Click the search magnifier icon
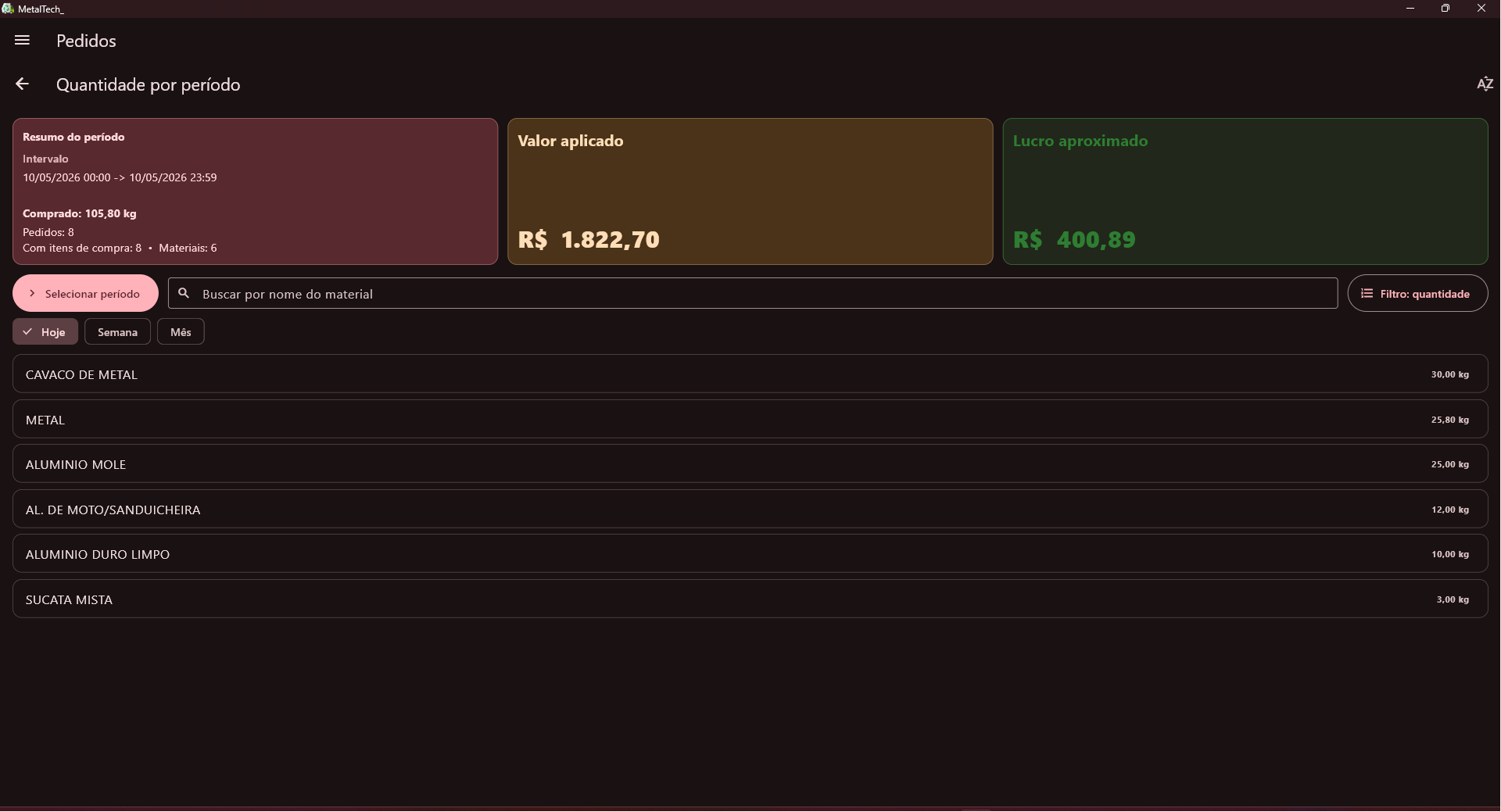The height and width of the screenshot is (812, 1501). coord(184,294)
